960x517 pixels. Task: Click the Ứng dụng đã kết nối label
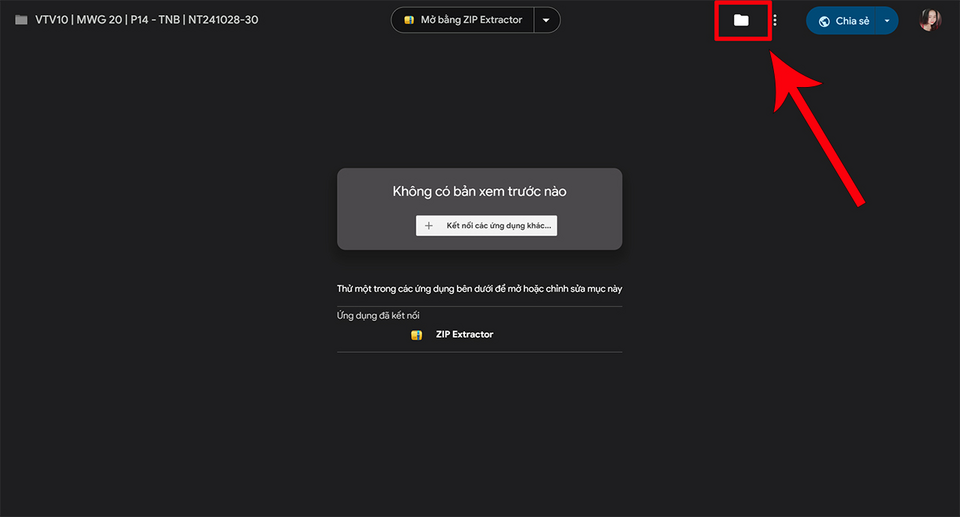tap(378, 316)
